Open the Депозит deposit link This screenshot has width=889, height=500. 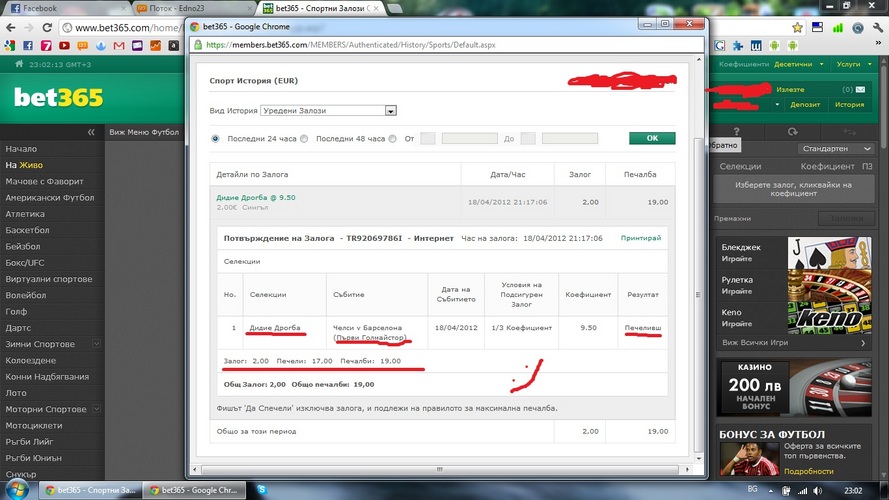(x=805, y=104)
